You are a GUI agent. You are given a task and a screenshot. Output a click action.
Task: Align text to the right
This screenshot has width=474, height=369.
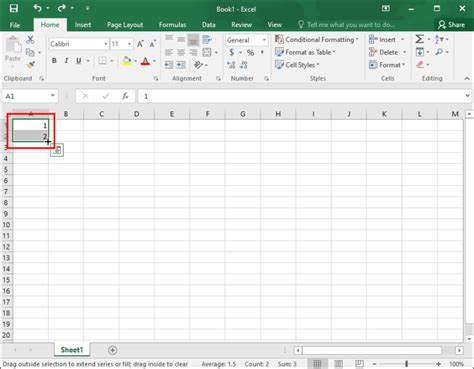193,52
